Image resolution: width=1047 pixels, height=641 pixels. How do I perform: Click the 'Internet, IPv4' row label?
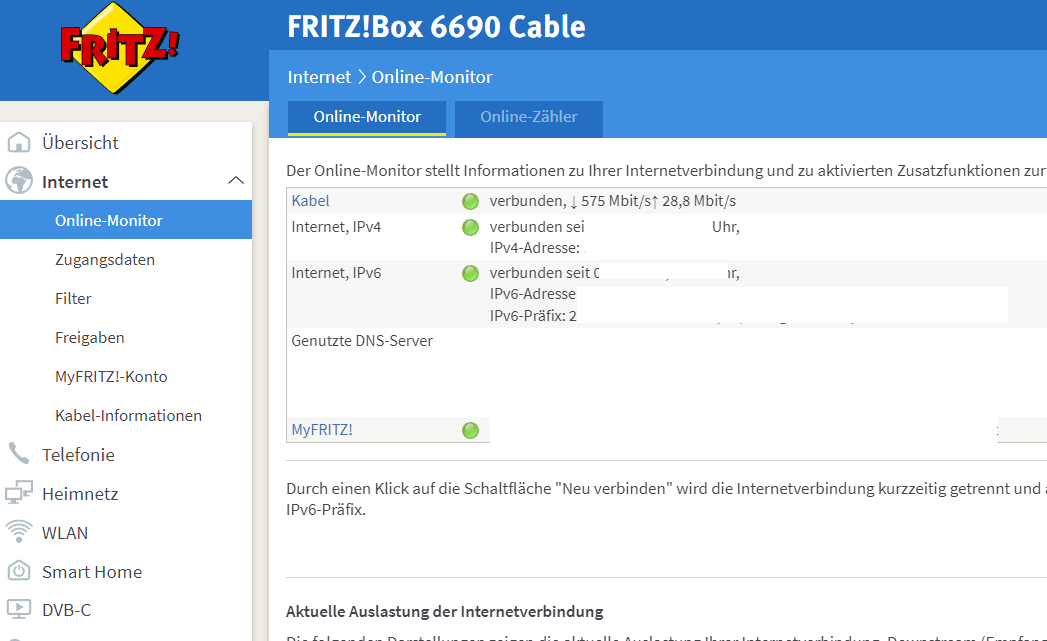(336, 227)
